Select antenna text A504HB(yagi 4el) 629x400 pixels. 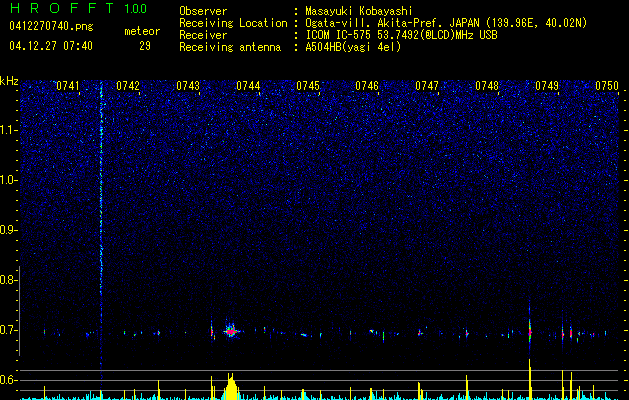(x=353, y=47)
